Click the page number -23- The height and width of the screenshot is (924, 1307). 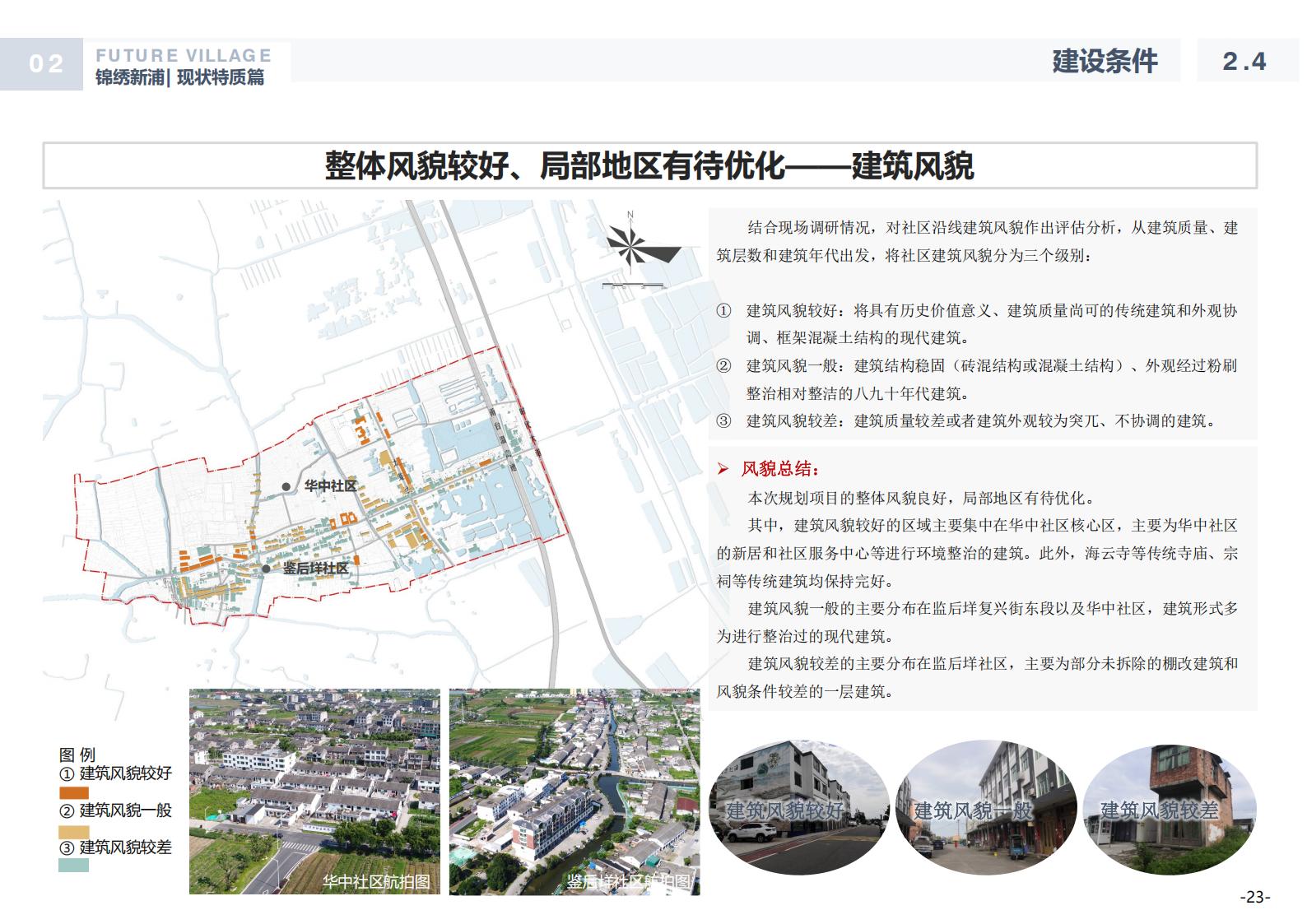click(x=1255, y=897)
